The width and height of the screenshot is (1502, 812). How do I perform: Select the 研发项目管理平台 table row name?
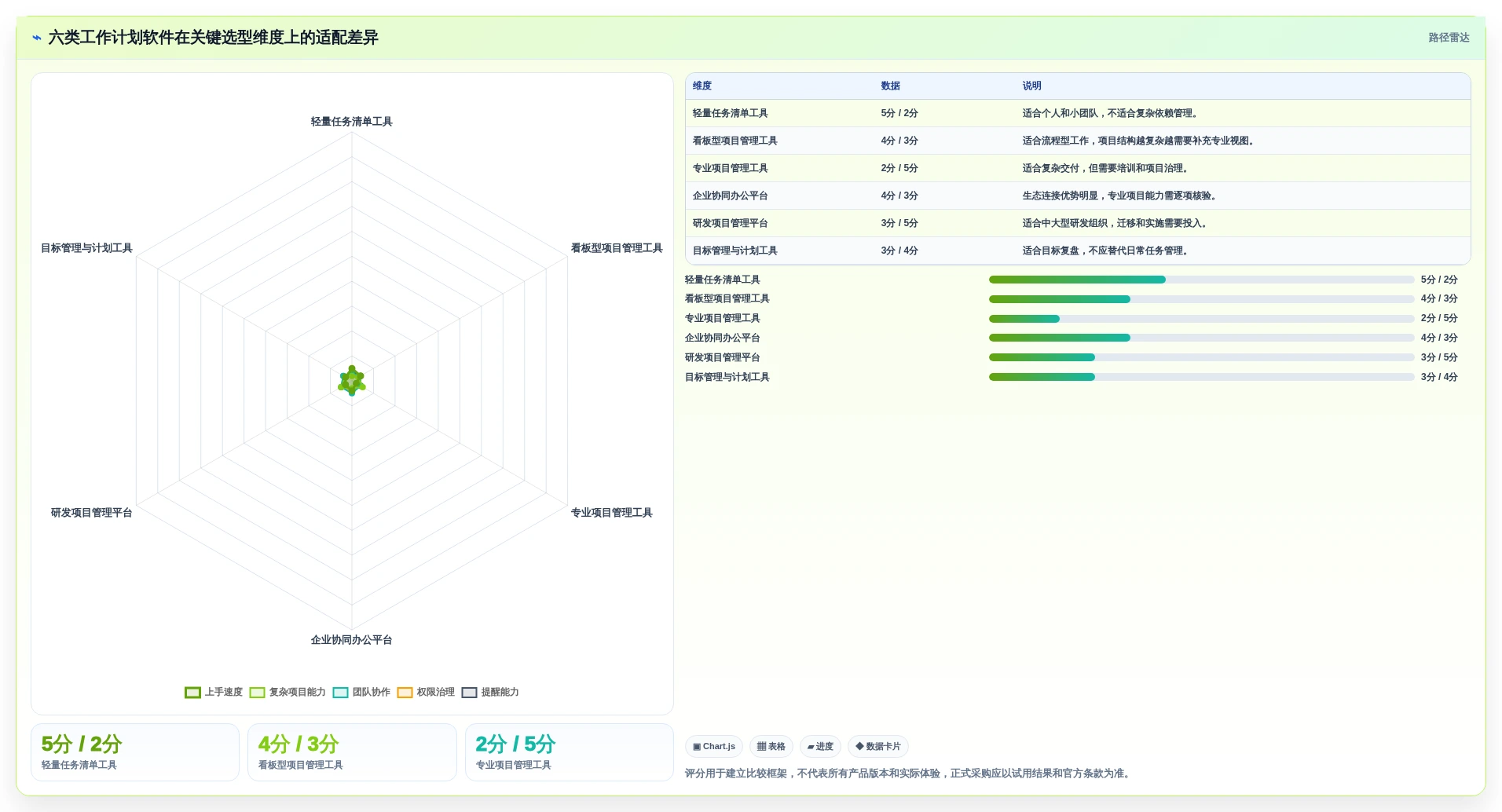[x=731, y=224]
